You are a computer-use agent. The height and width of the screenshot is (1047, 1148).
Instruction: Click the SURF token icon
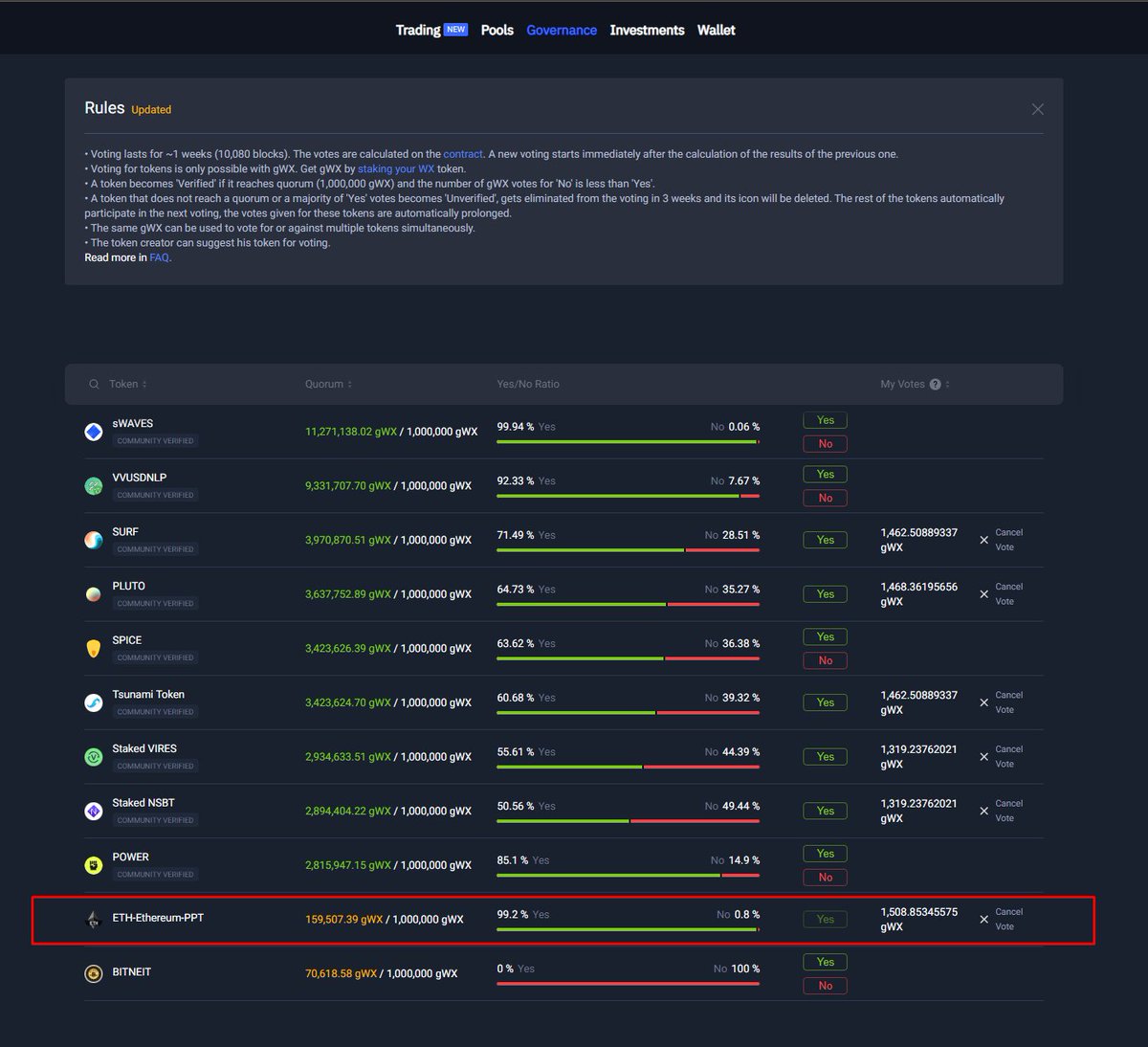click(94, 540)
